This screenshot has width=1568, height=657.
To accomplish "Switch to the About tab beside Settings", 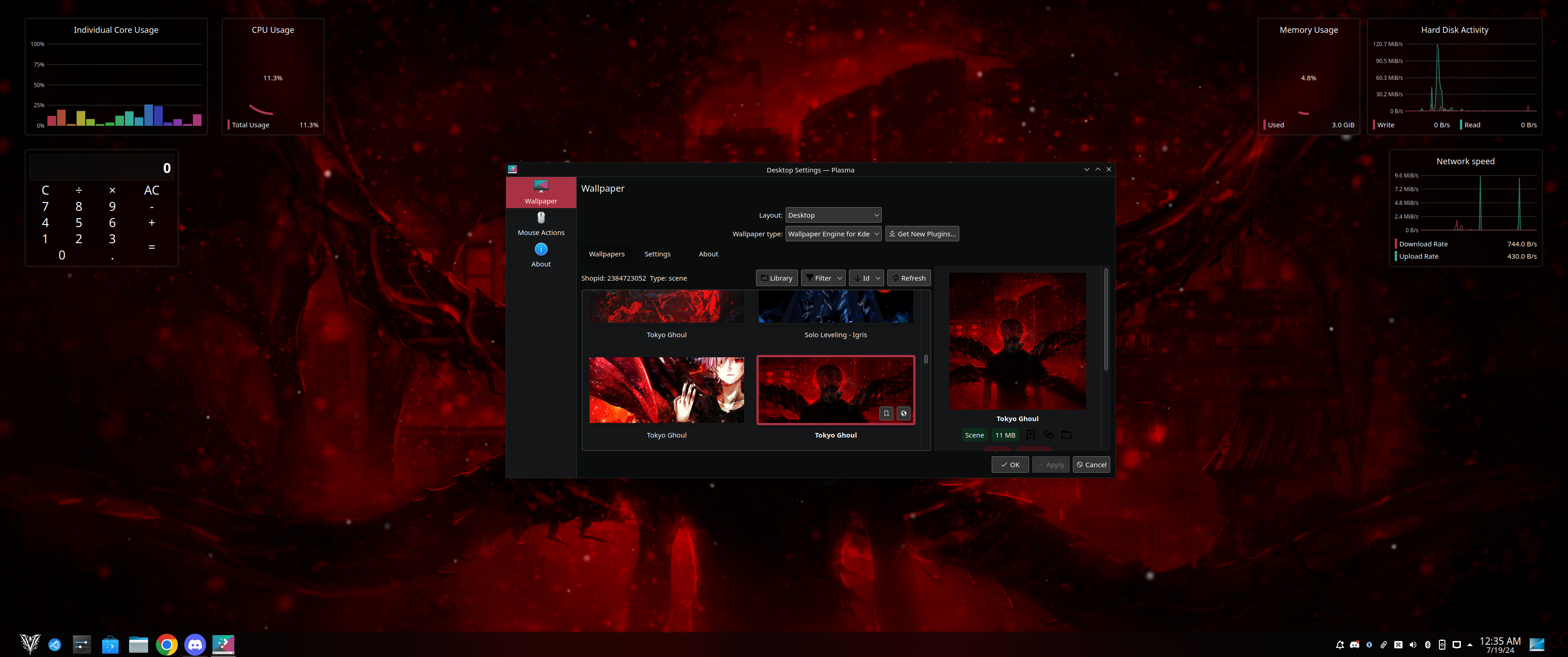I will tap(708, 254).
